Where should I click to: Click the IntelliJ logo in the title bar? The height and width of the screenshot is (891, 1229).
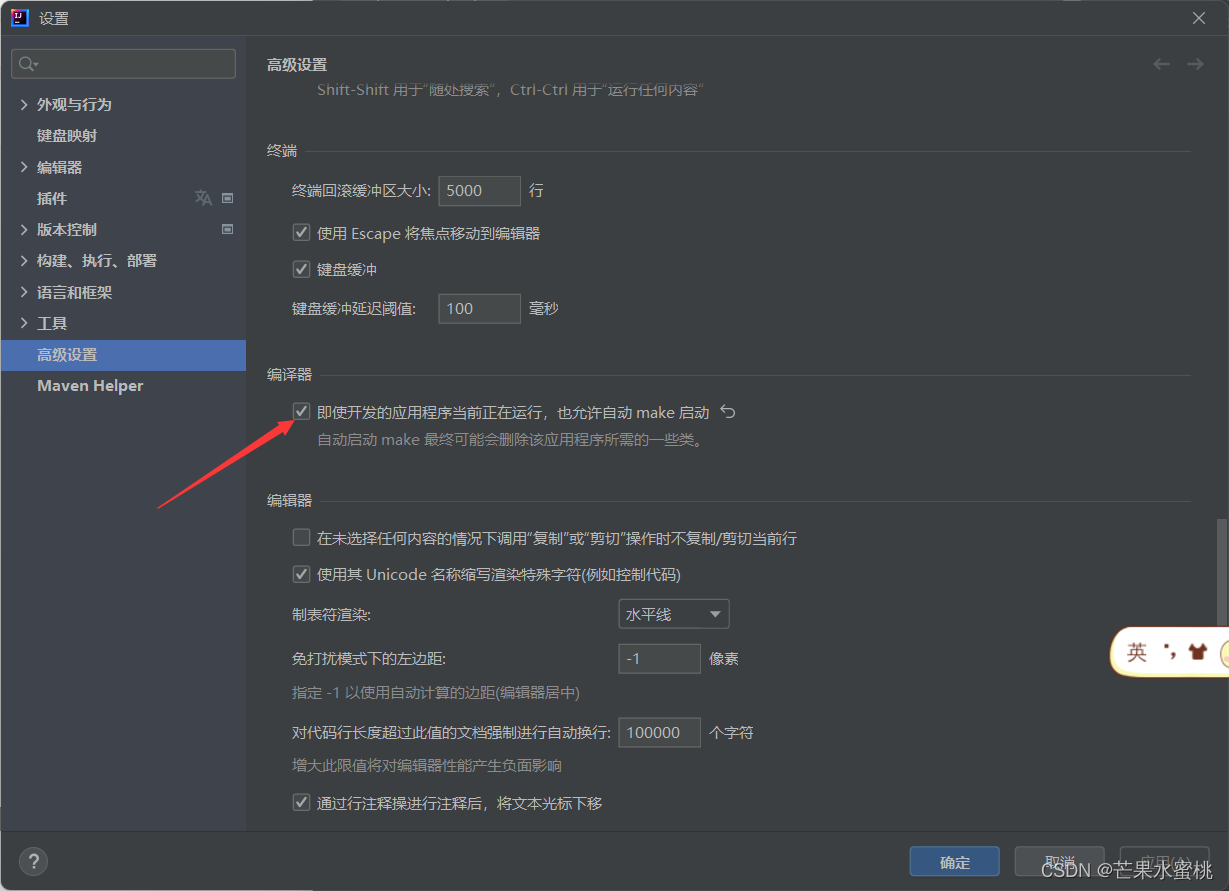(x=19, y=17)
